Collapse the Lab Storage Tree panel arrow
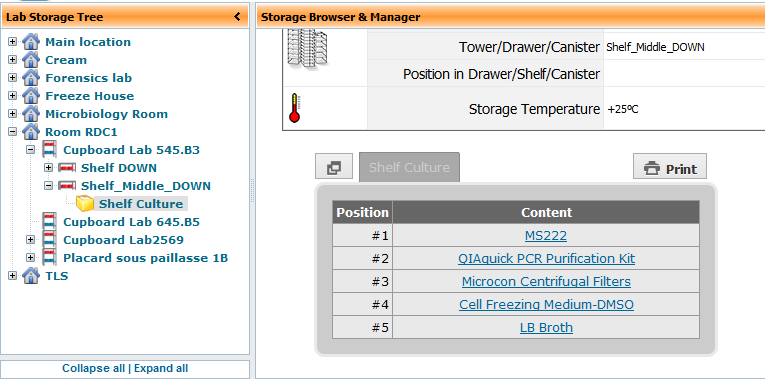Viewport: 765px width, 379px height. point(237,17)
